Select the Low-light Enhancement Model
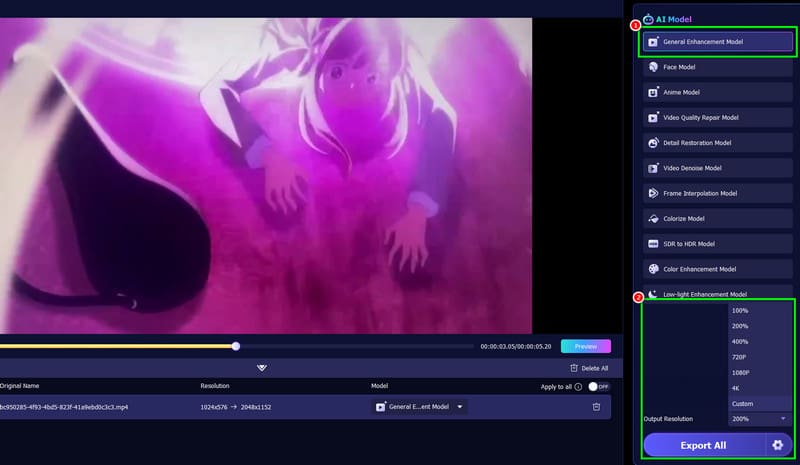The image size is (800, 465). pos(717,293)
